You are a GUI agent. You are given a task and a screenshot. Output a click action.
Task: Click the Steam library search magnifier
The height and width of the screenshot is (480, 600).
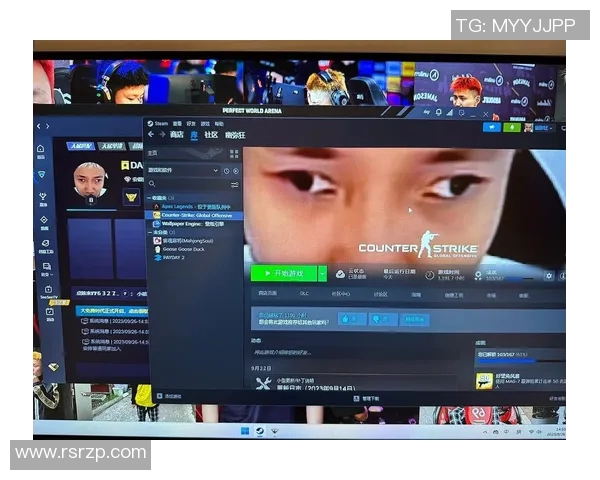pyautogui.click(x=152, y=184)
